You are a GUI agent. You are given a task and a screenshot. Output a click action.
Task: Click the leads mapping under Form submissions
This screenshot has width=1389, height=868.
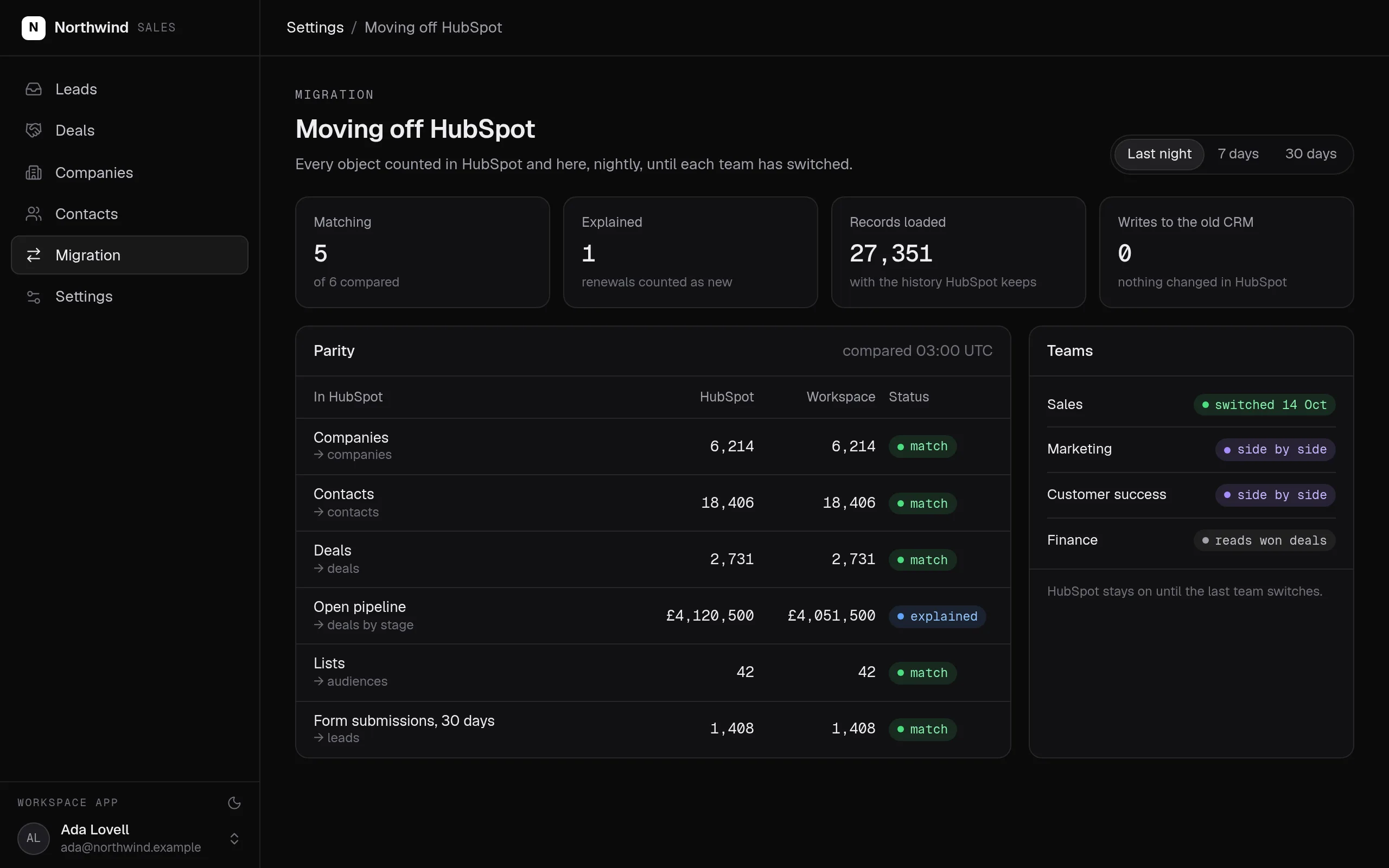click(336, 738)
